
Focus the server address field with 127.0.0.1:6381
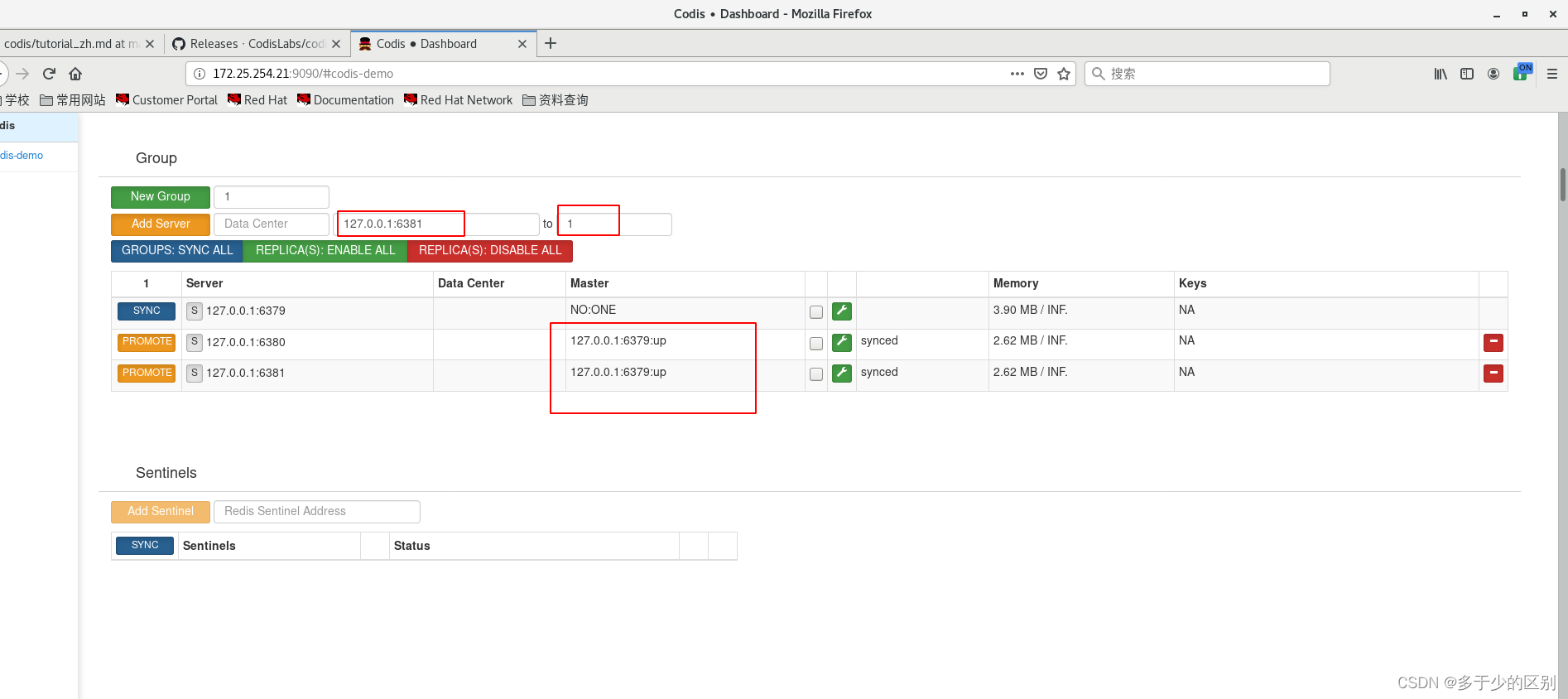[436, 224]
